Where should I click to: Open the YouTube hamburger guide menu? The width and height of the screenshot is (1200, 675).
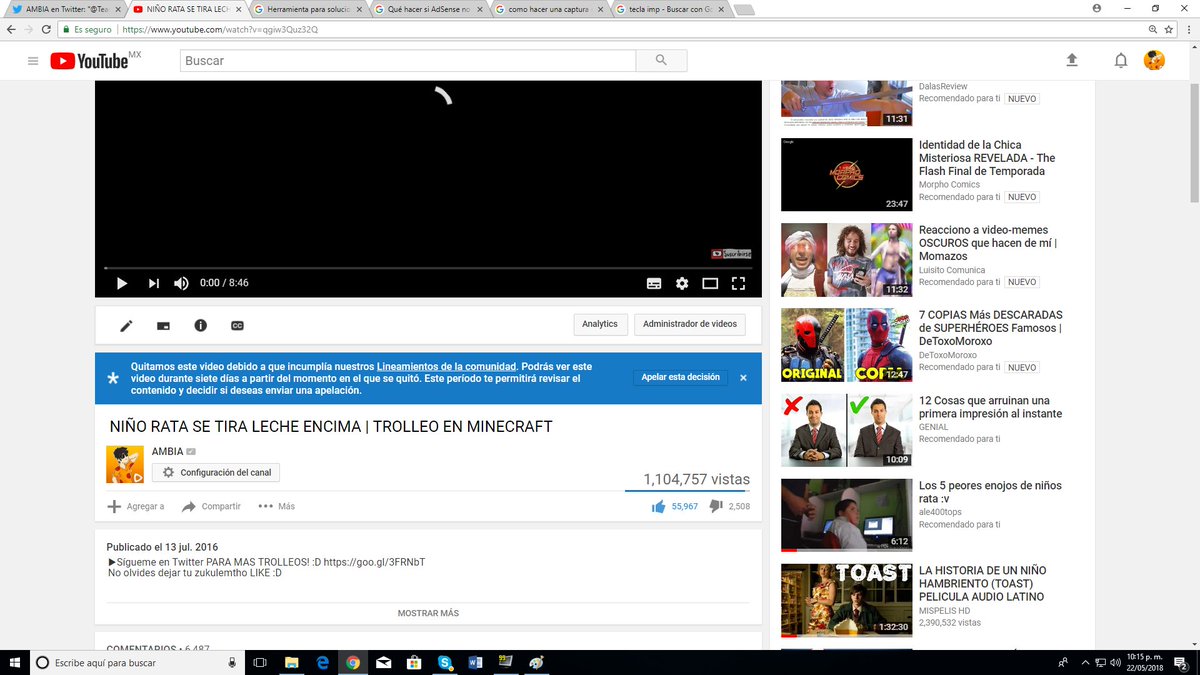point(33,61)
